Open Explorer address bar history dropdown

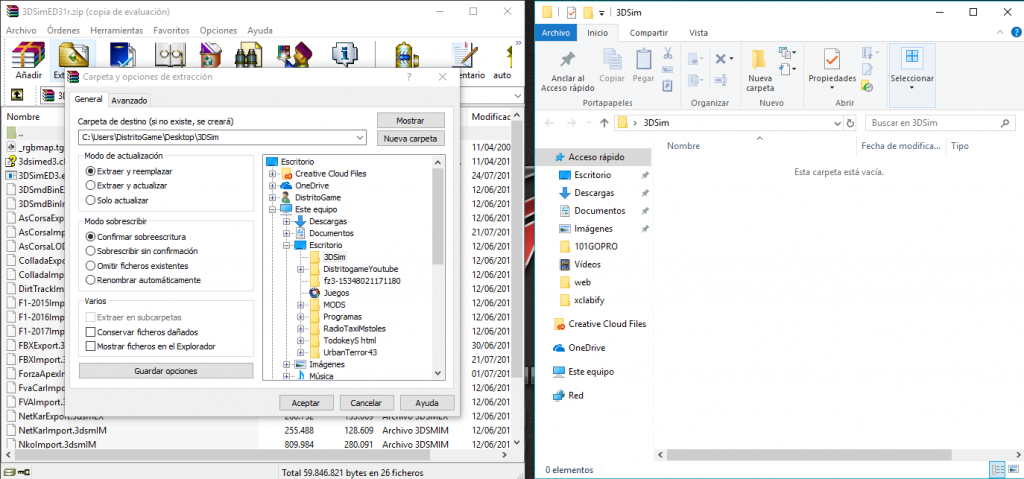pos(838,123)
